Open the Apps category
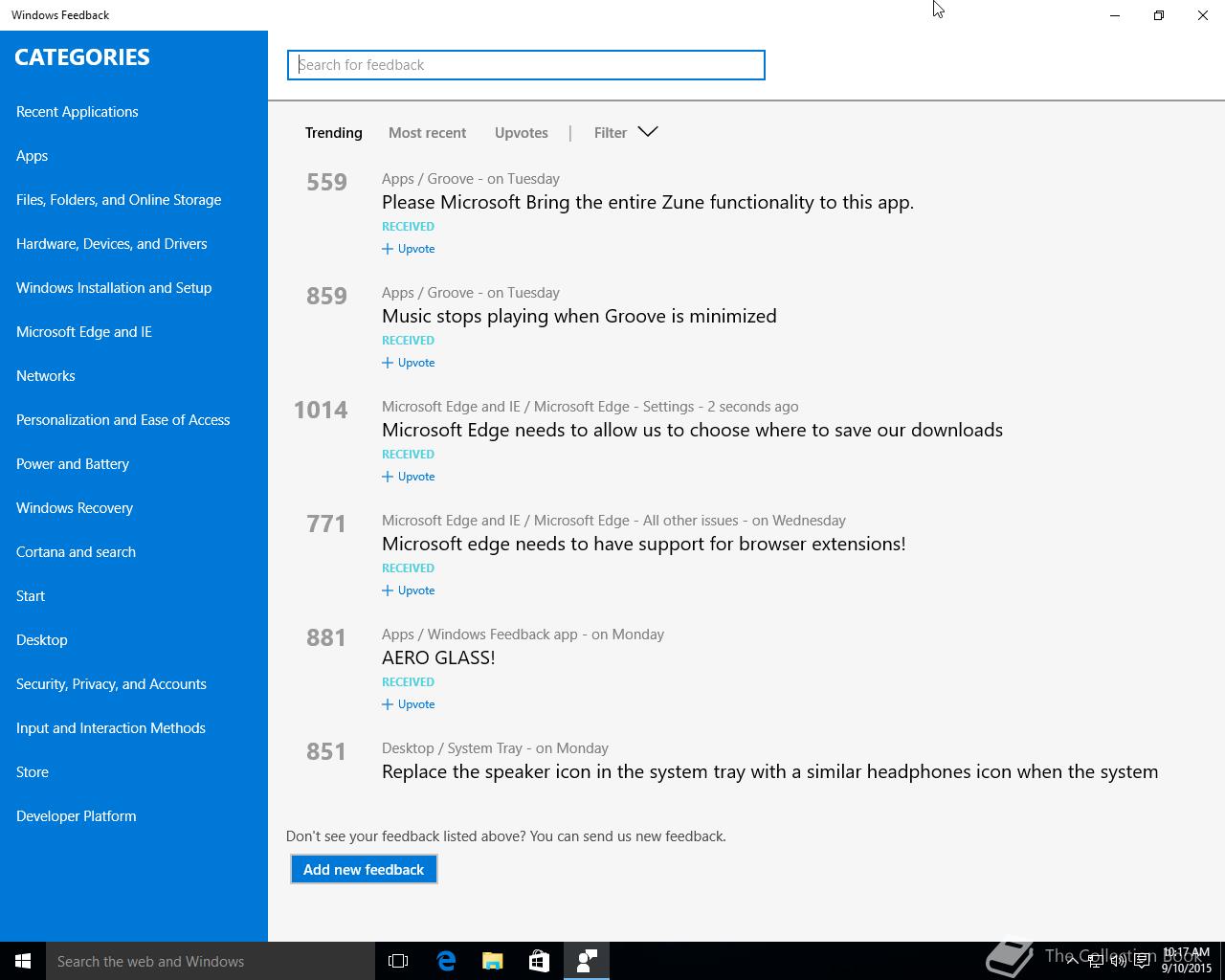The width and height of the screenshot is (1225, 980). click(32, 156)
